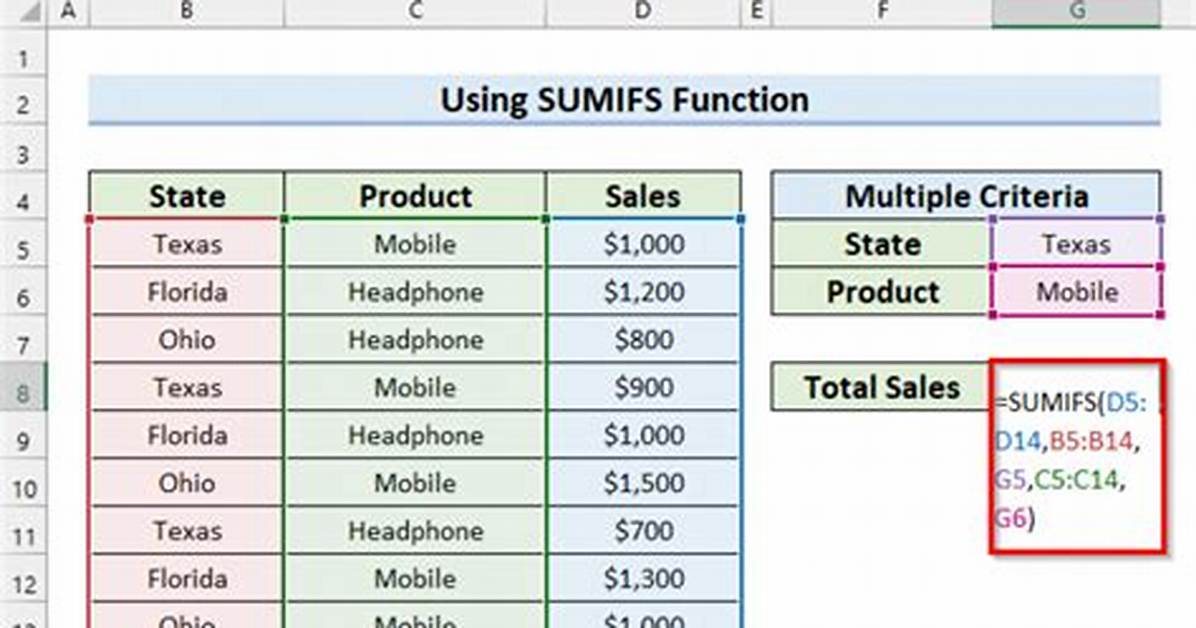Select cell C6 with Headphone
1196x628 pixels.
tap(415, 291)
